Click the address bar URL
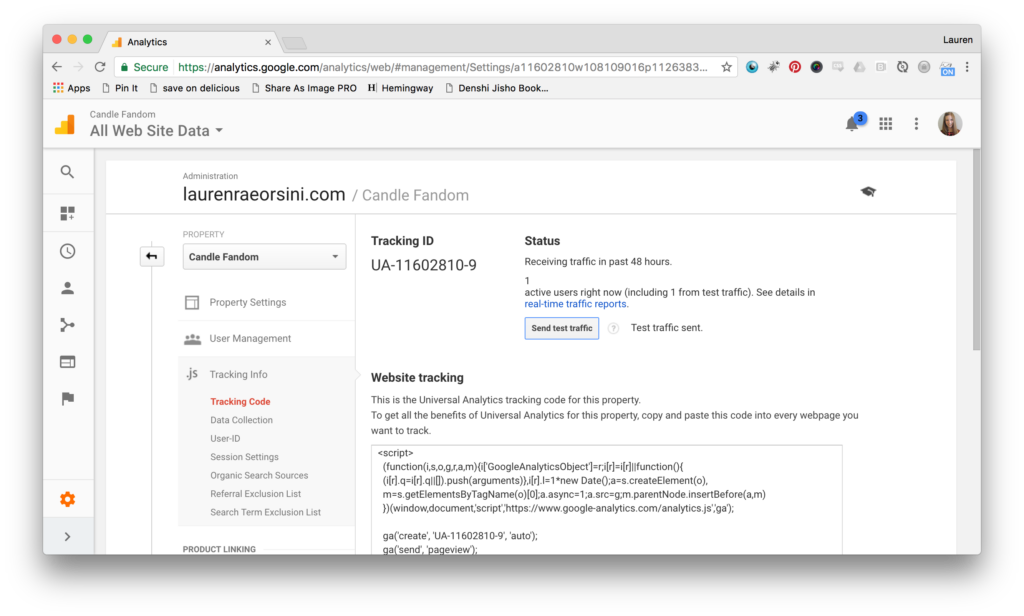 (443, 67)
